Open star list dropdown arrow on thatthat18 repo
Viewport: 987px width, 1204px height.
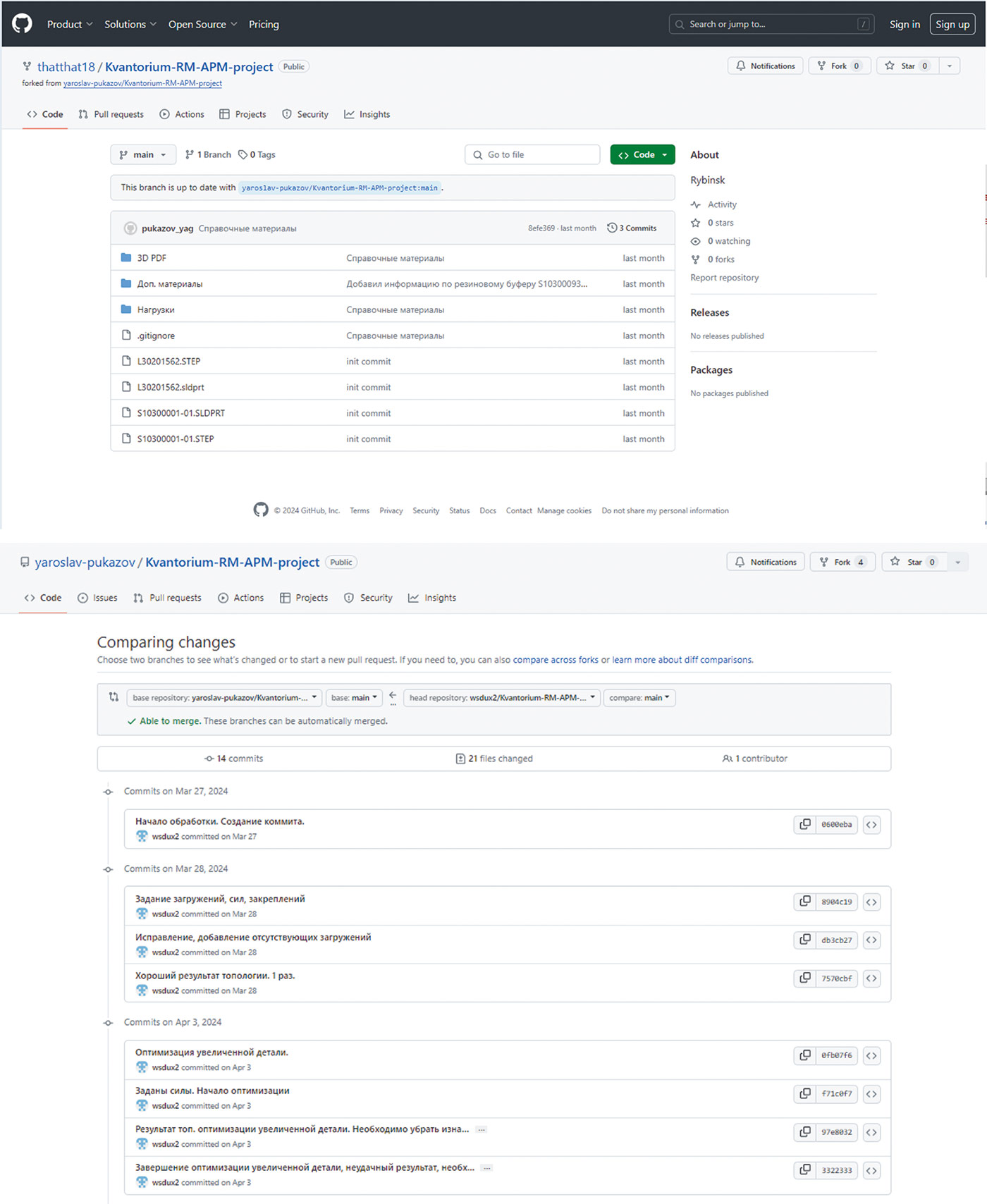pyautogui.click(x=950, y=66)
